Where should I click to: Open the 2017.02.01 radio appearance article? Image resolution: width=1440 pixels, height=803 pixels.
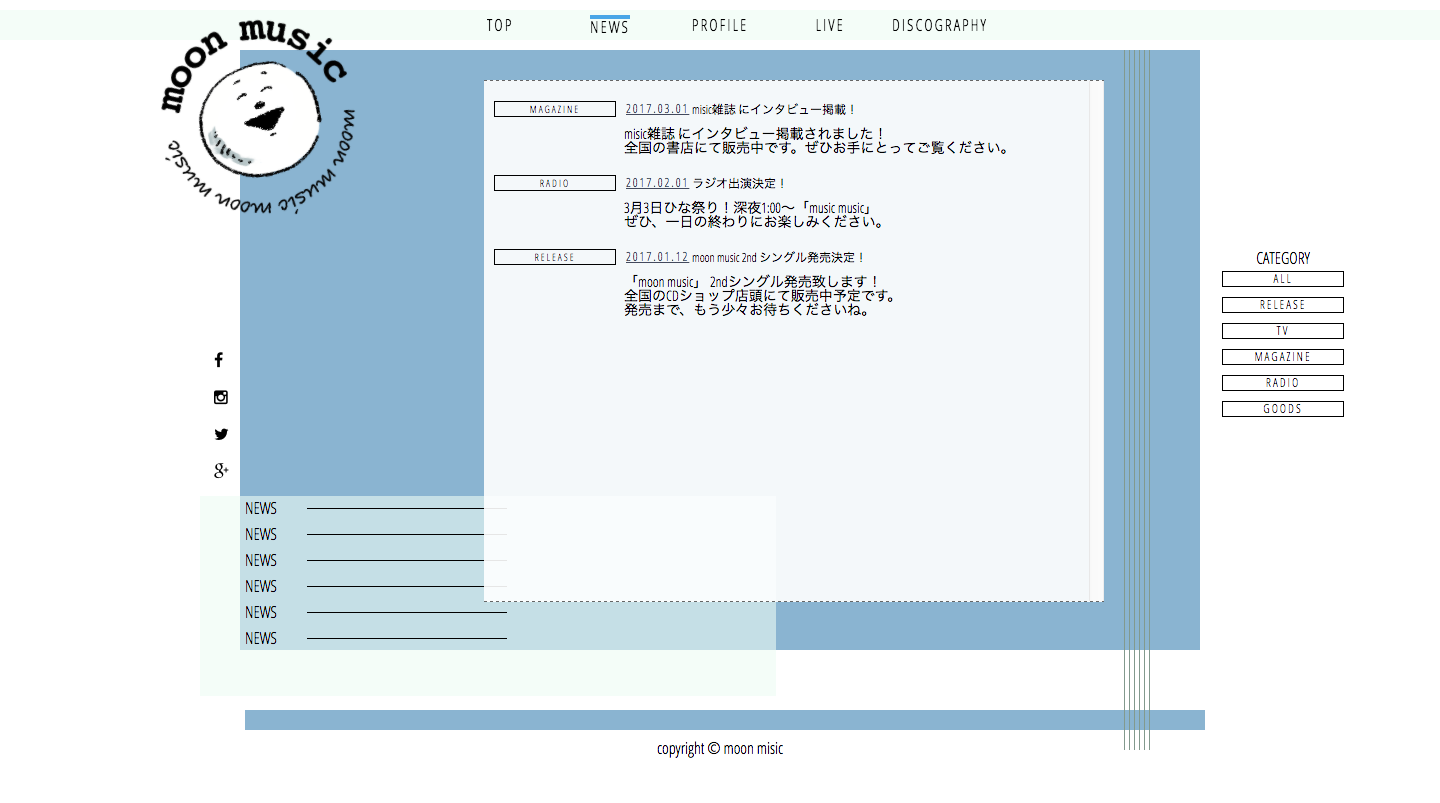pyautogui.click(x=706, y=183)
